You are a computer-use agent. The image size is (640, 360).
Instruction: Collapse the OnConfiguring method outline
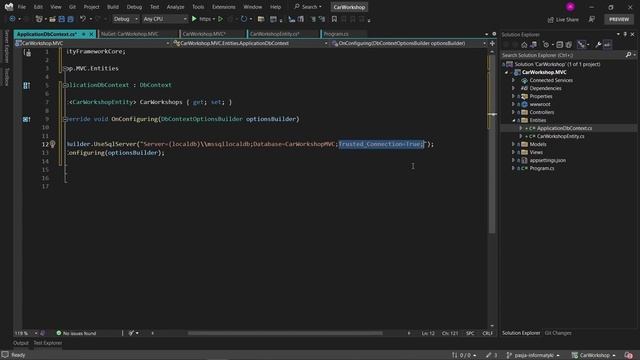65,119
